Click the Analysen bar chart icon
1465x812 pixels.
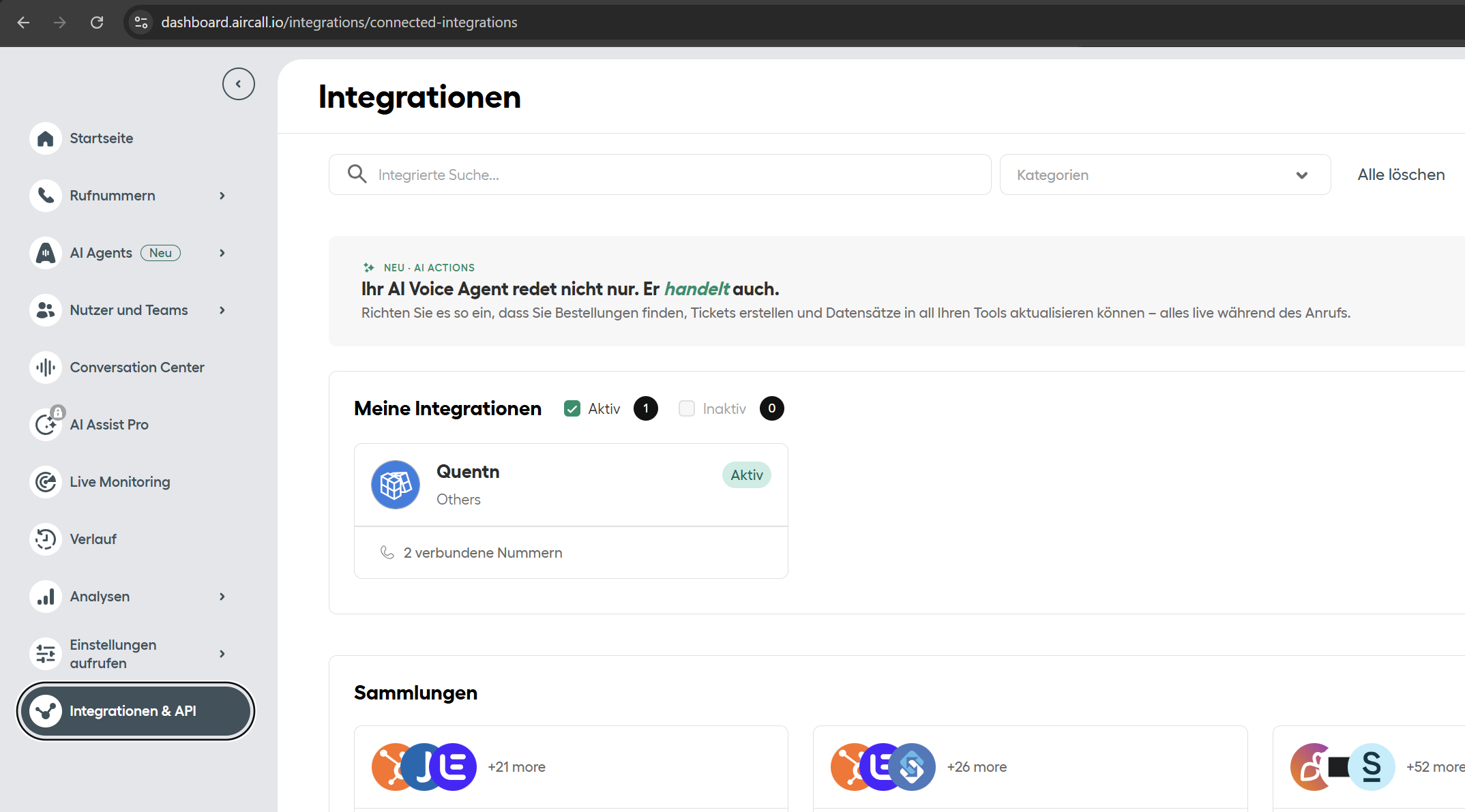[x=46, y=597]
